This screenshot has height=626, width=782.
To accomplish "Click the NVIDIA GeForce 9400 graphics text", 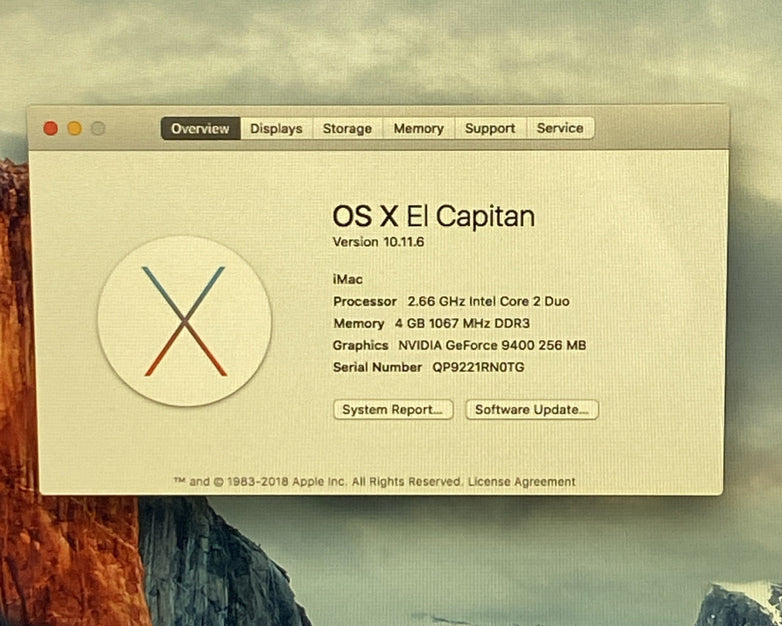I will 492,346.
